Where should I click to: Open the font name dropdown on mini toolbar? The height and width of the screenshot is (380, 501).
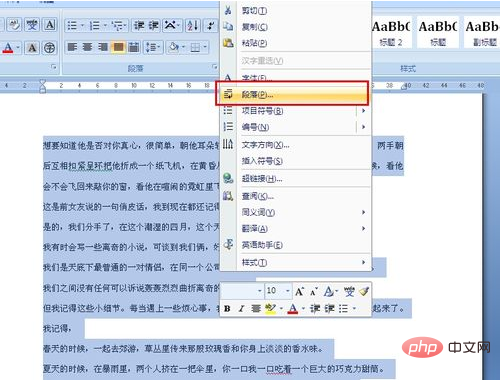coord(260,291)
